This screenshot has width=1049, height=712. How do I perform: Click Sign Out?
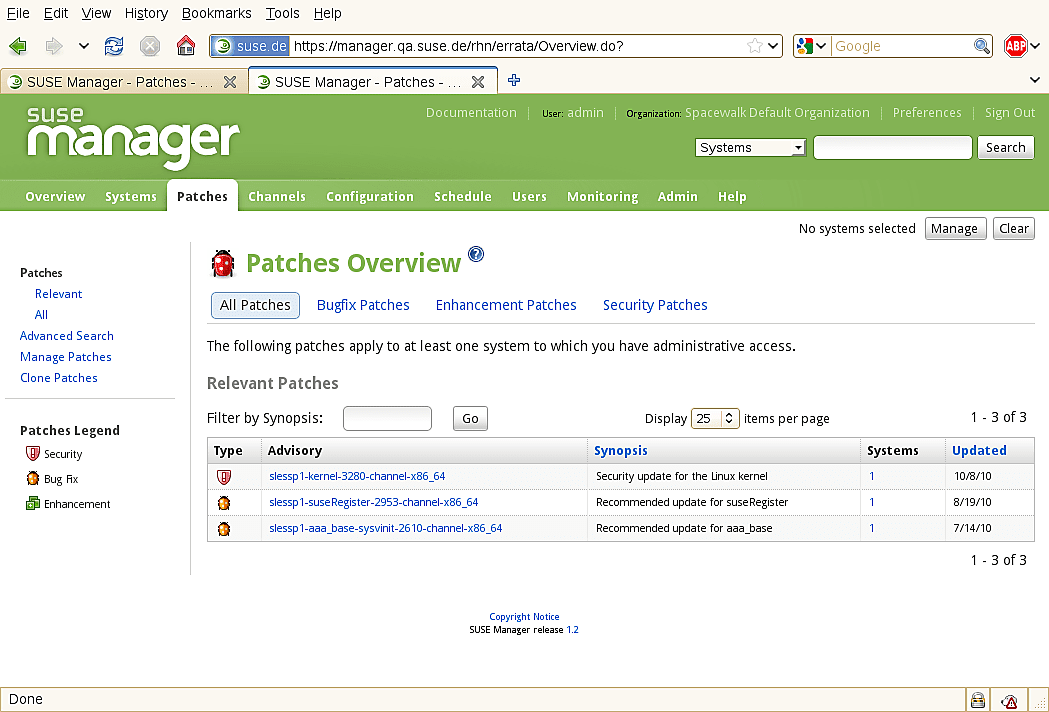pyautogui.click(x=1010, y=112)
